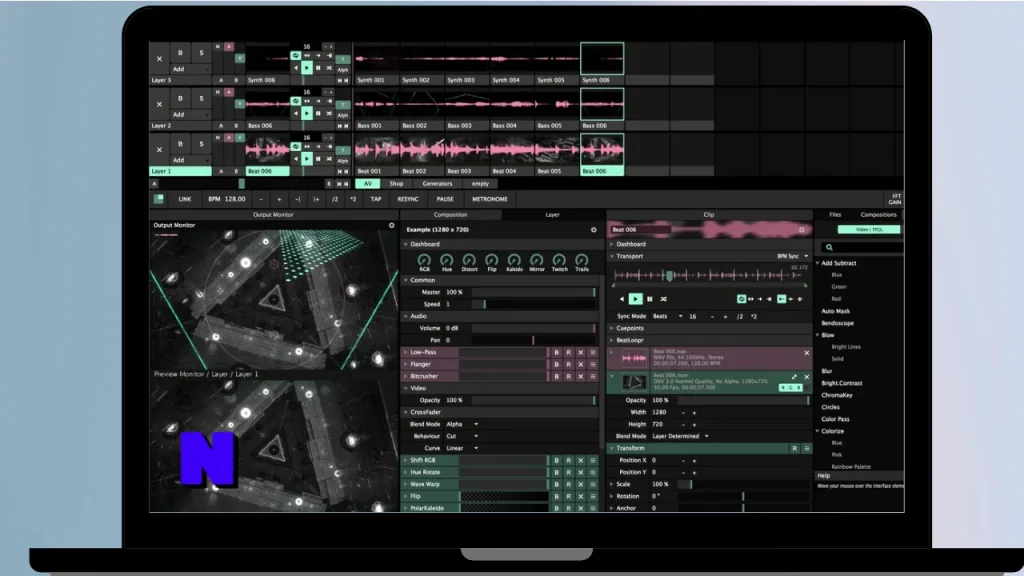Click the Mirror dashboard knob
The height and width of the screenshot is (576, 1024).
[x=537, y=262]
